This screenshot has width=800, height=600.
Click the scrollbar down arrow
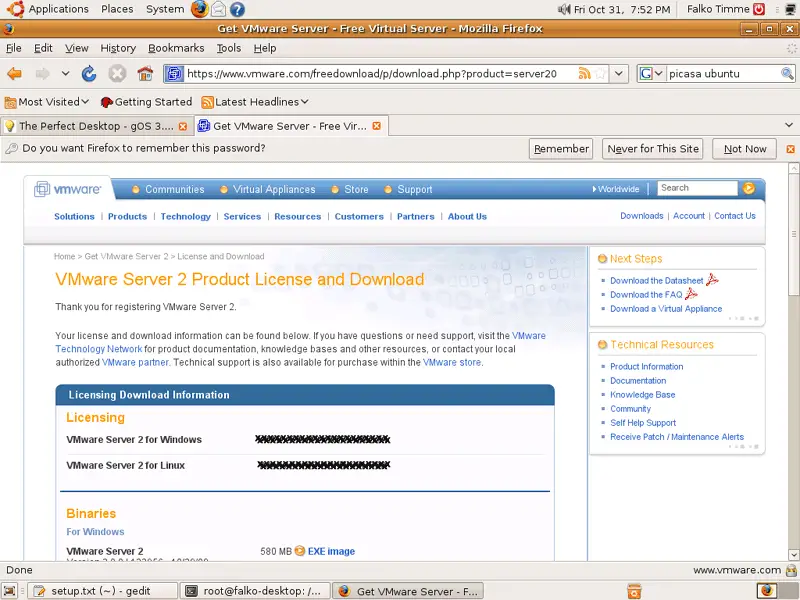(x=793, y=554)
